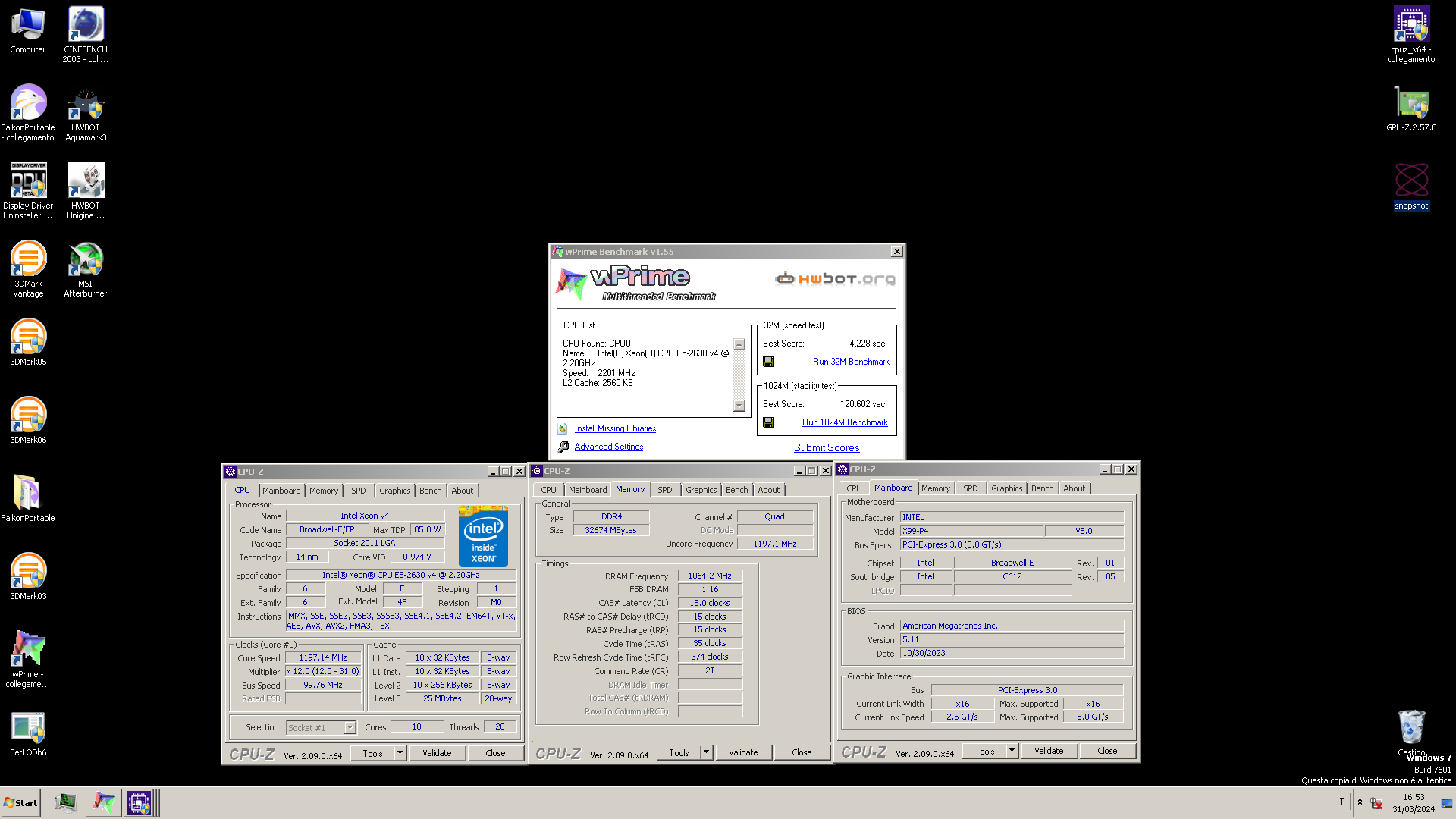This screenshot has width=1456, height=819.
Task: Click the IT language indicator
Action: (x=1340, y=802)
